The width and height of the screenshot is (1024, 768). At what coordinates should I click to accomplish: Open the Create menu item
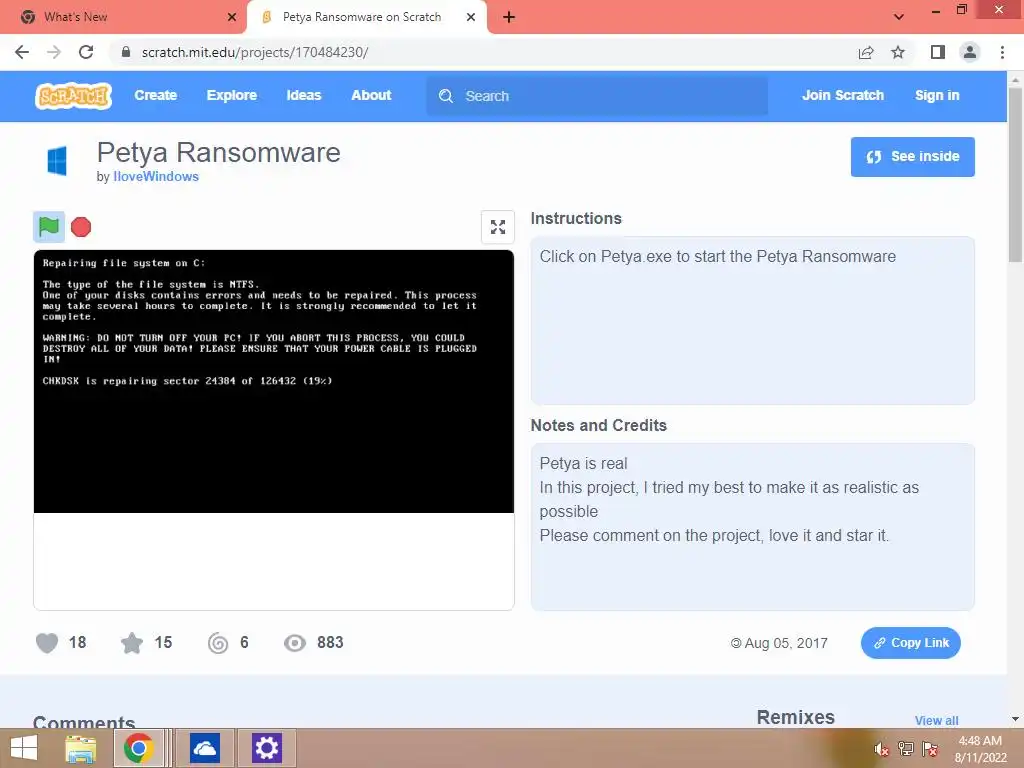(x=155, y=95)
